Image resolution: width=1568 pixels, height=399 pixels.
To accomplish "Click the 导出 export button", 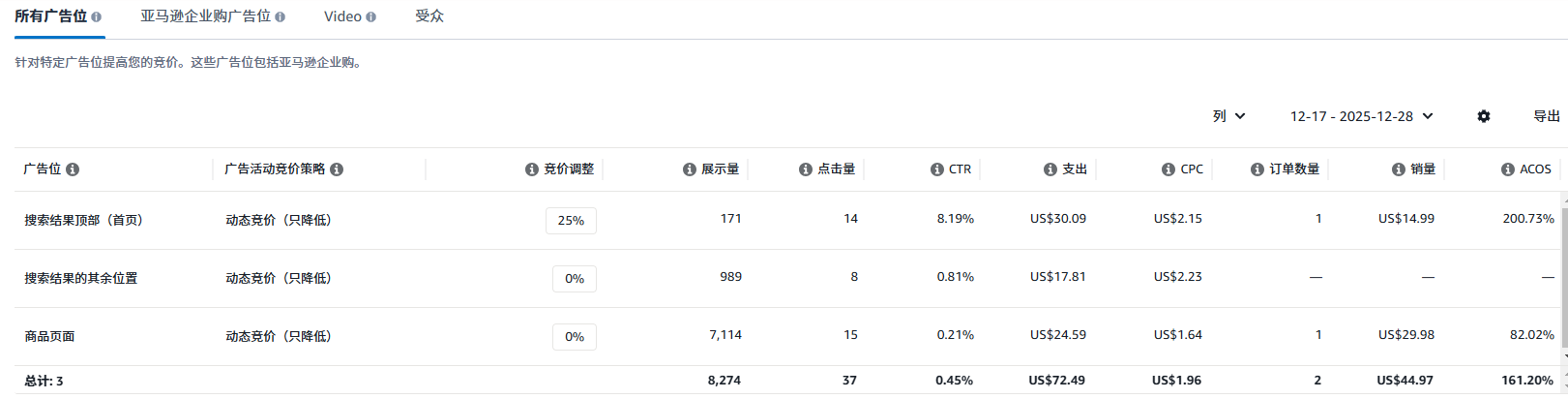I will [1546, 116].
